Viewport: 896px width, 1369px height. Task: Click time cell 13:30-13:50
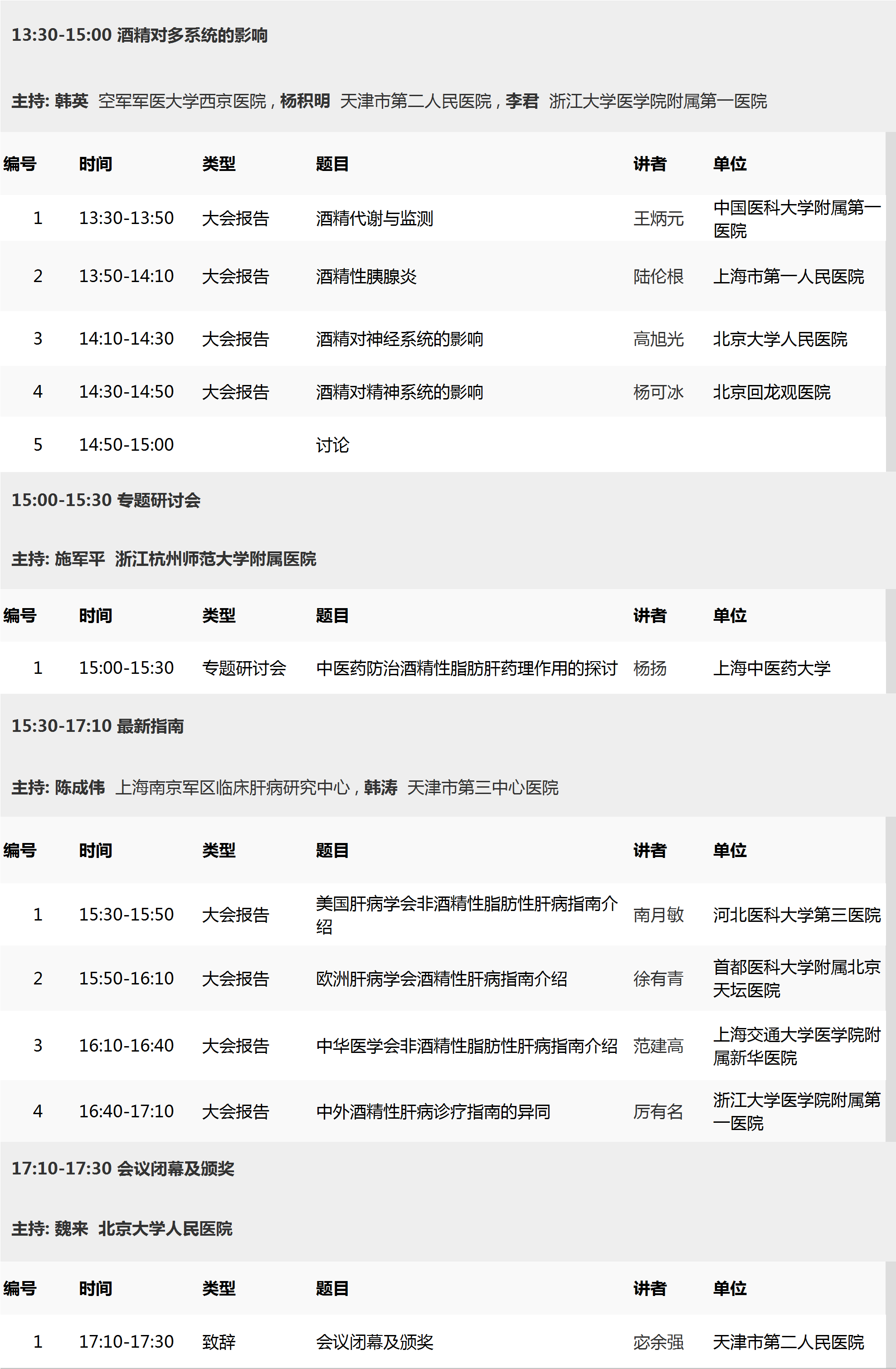[126, 219]
